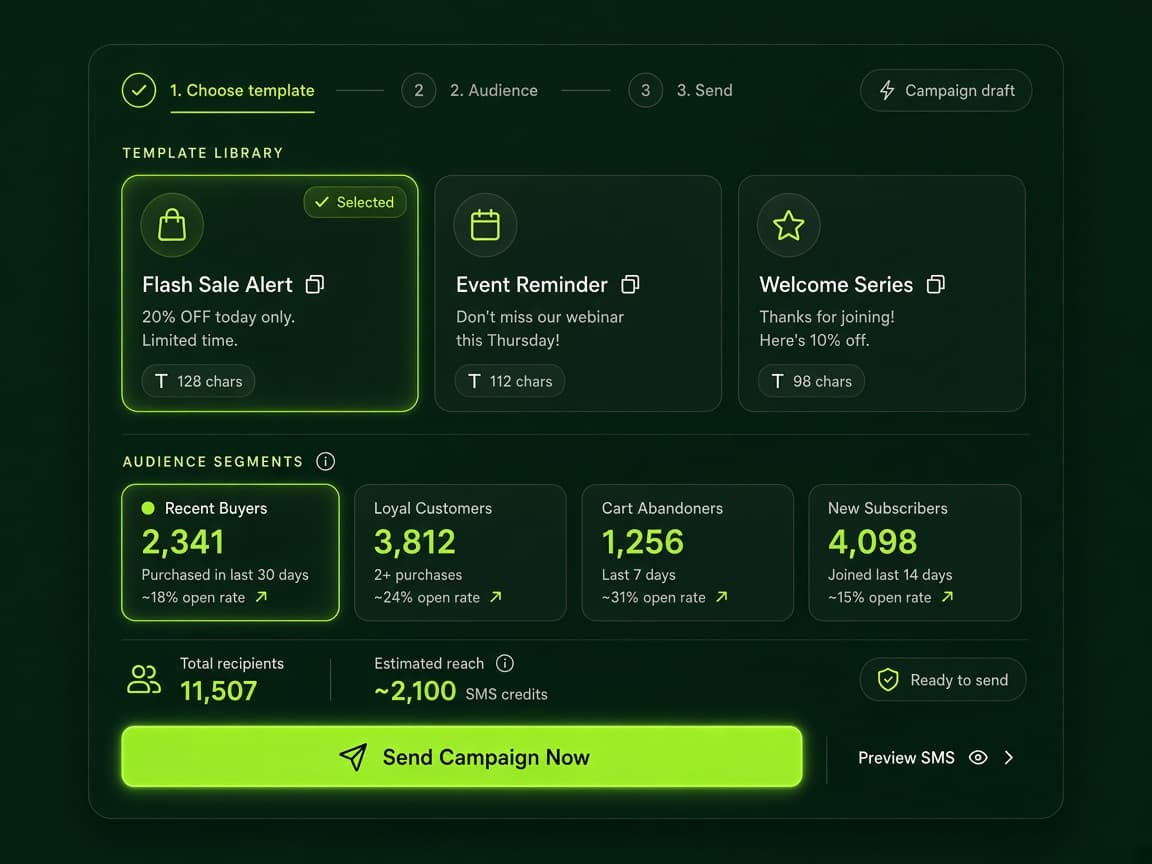
Task: Click the step 3 number circle
Action: (646, 90)
